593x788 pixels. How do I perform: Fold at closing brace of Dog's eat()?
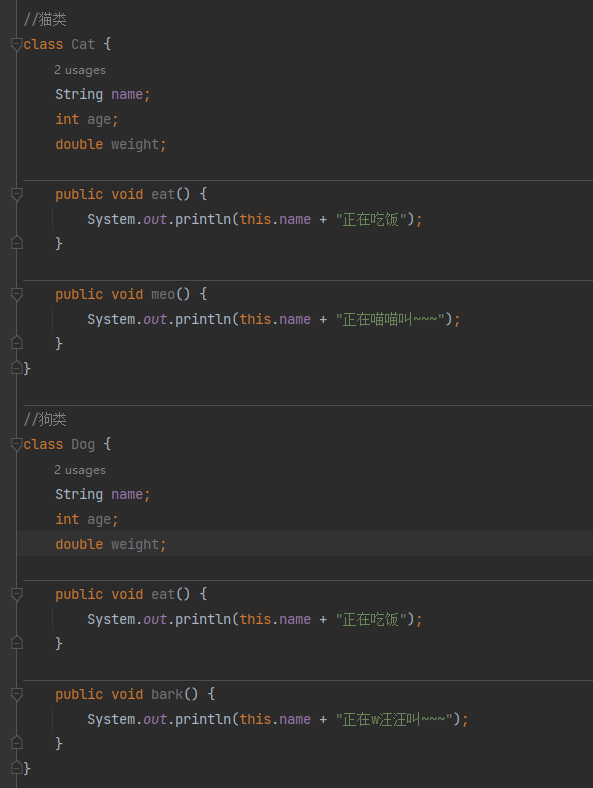(x=17, y=643)
